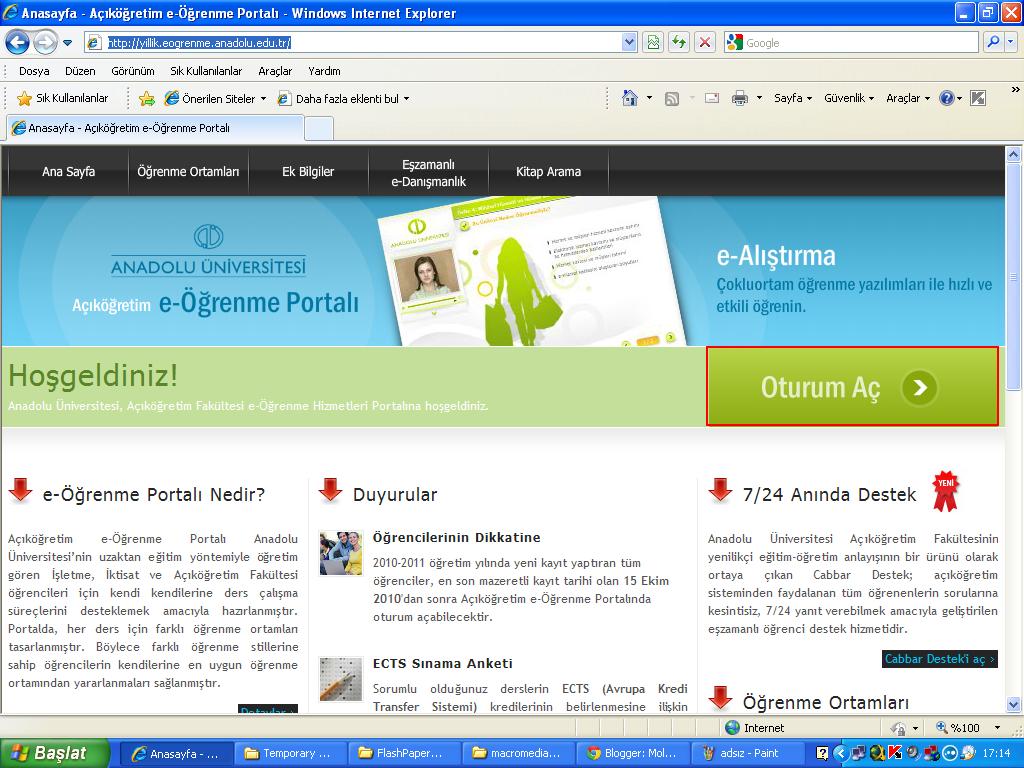Image resolution: width=1024 pixels, height=768 pixels.
Task: Click the browser Back arrow button
Action: pyautogui.click(x=18, y=43)
